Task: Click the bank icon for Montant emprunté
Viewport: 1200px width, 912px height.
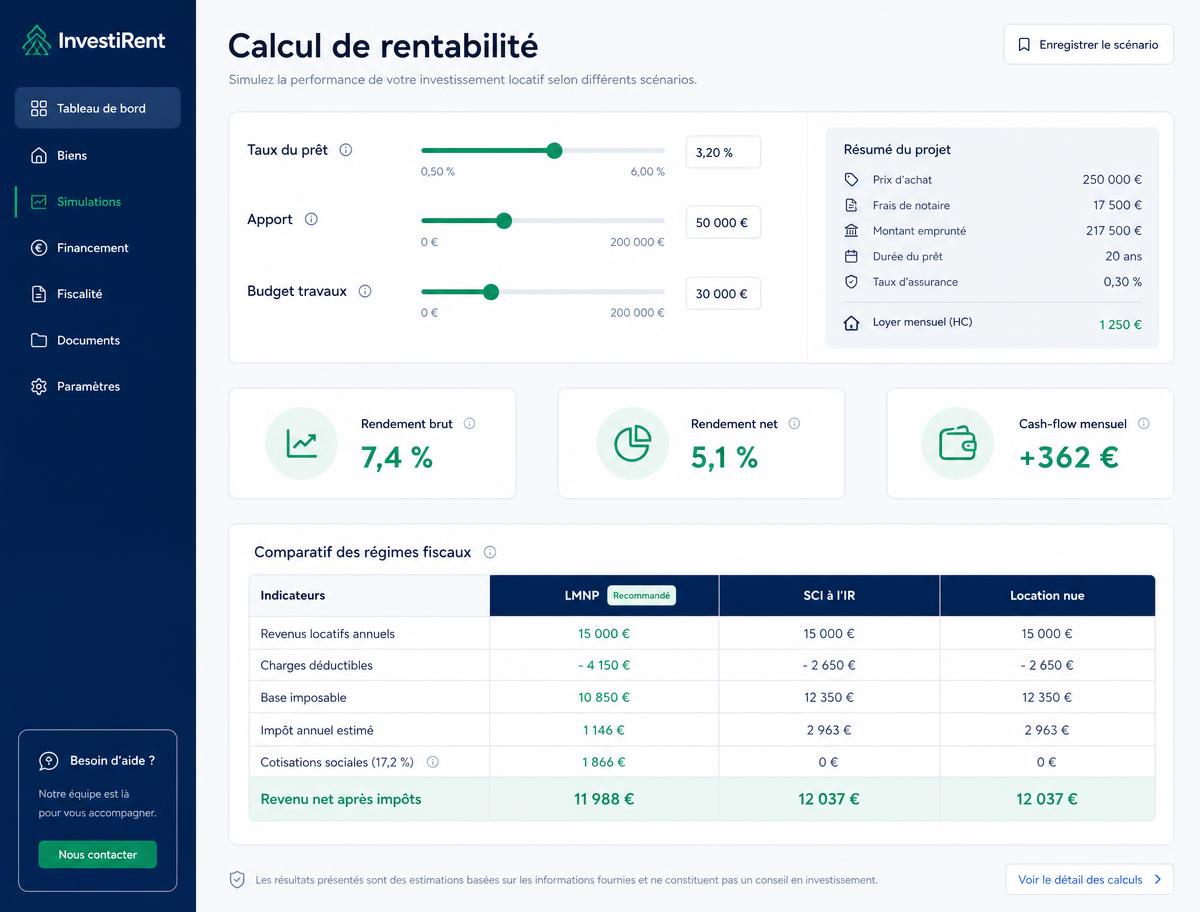Action: coord(851,230)
